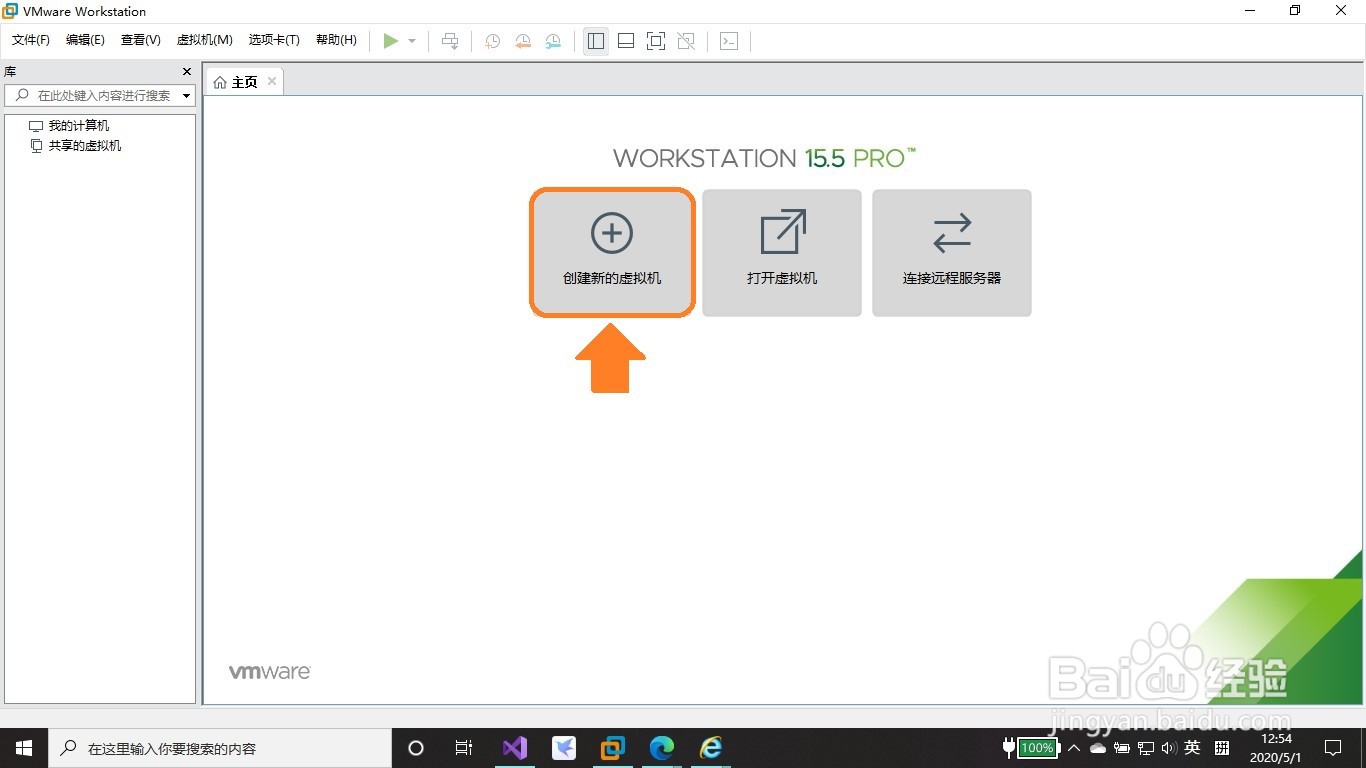Open the 帮助(H) menu
The width and height of the screenshot is (1366, 768).
pos(336,40)
